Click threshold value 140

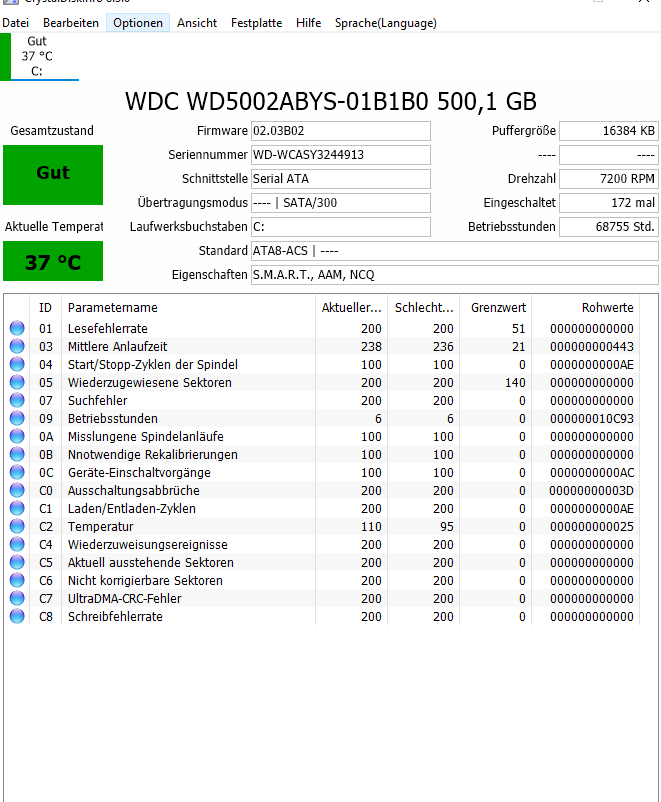[515, 382]
